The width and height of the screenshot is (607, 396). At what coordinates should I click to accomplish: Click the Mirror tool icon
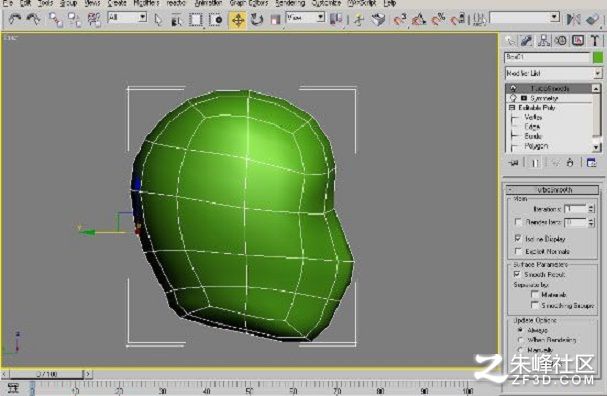coord(573,19)
